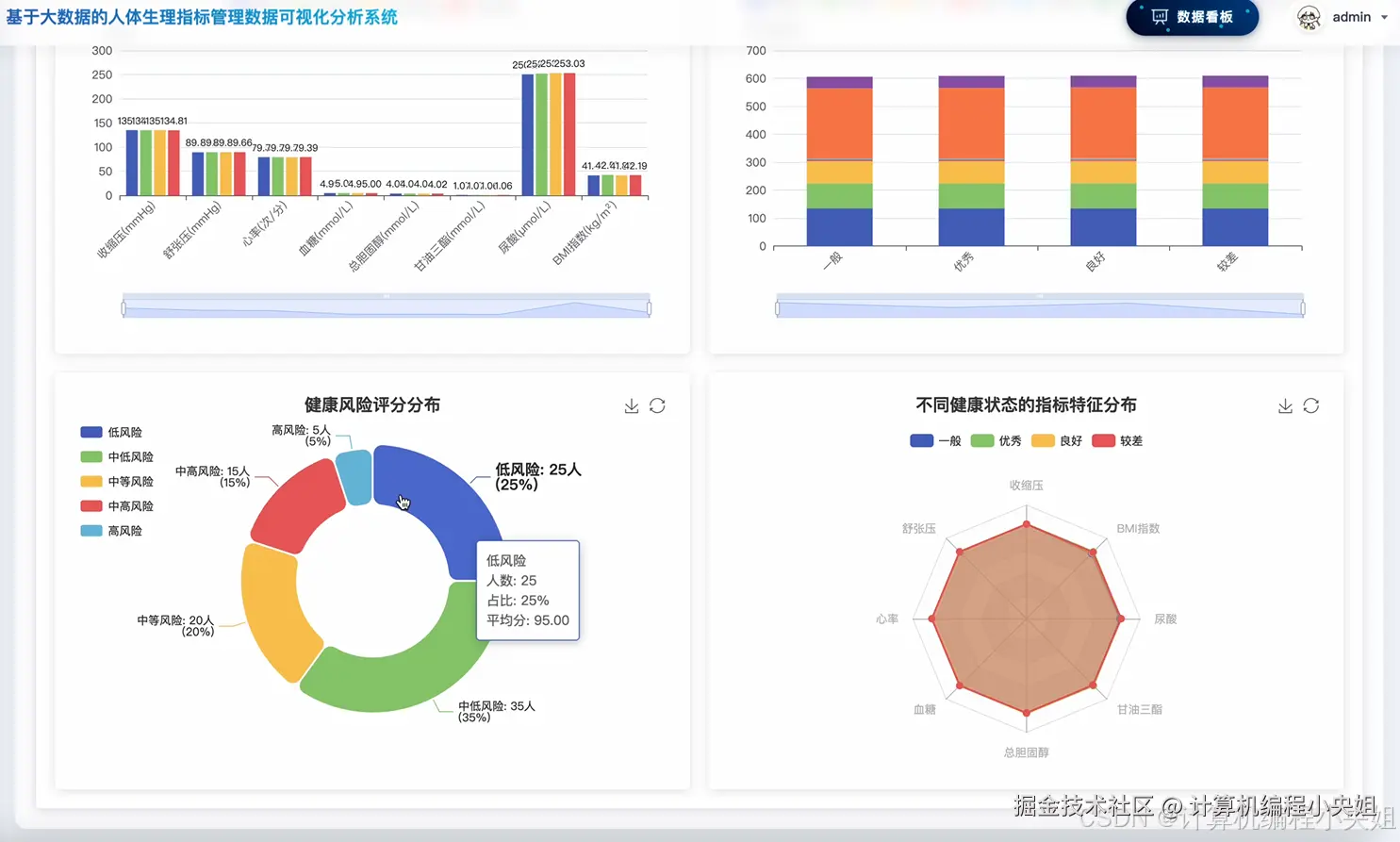Toggle 优秀 series in radar legend
The height and width of the screenshot is (842, 1400).
click(x=996, y=440)
